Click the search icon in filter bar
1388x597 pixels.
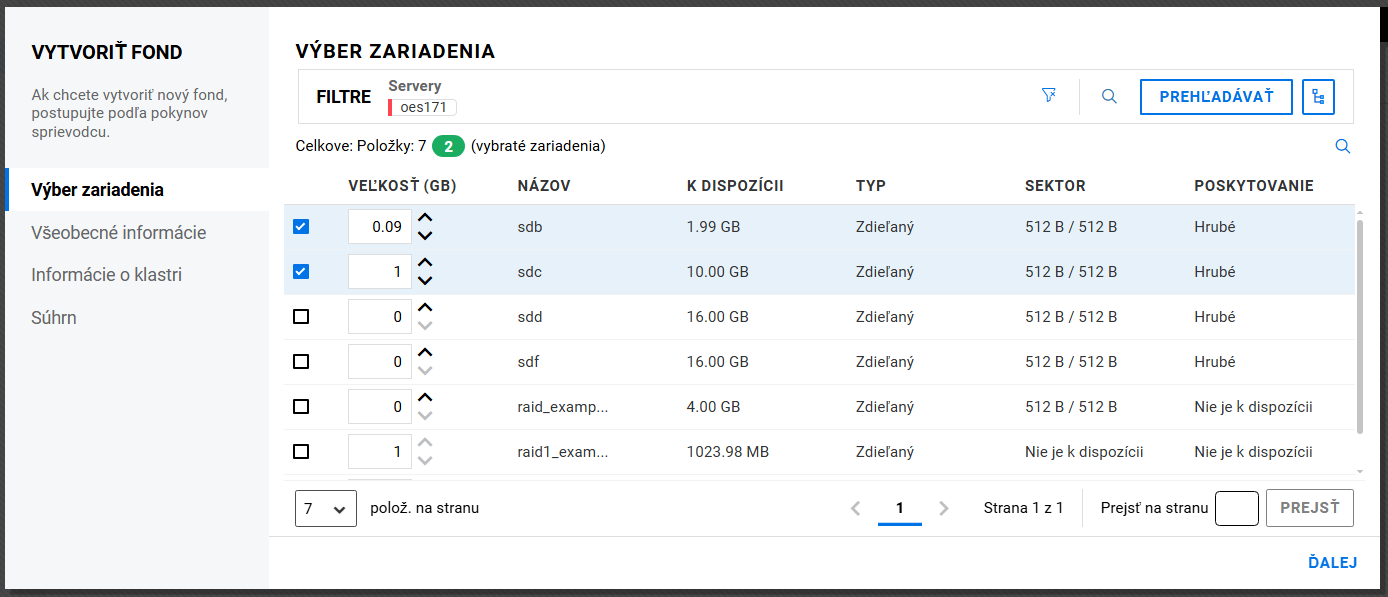tap(1109, 97)
